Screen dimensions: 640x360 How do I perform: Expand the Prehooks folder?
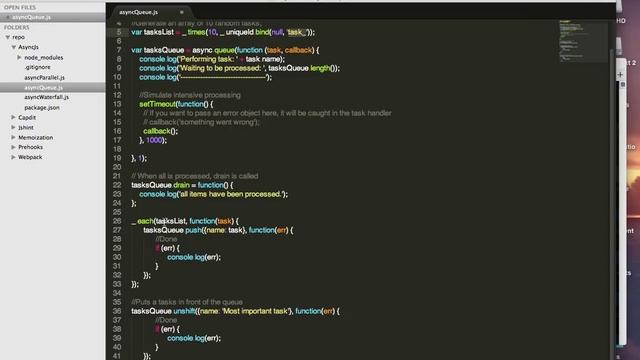(13, 147)
